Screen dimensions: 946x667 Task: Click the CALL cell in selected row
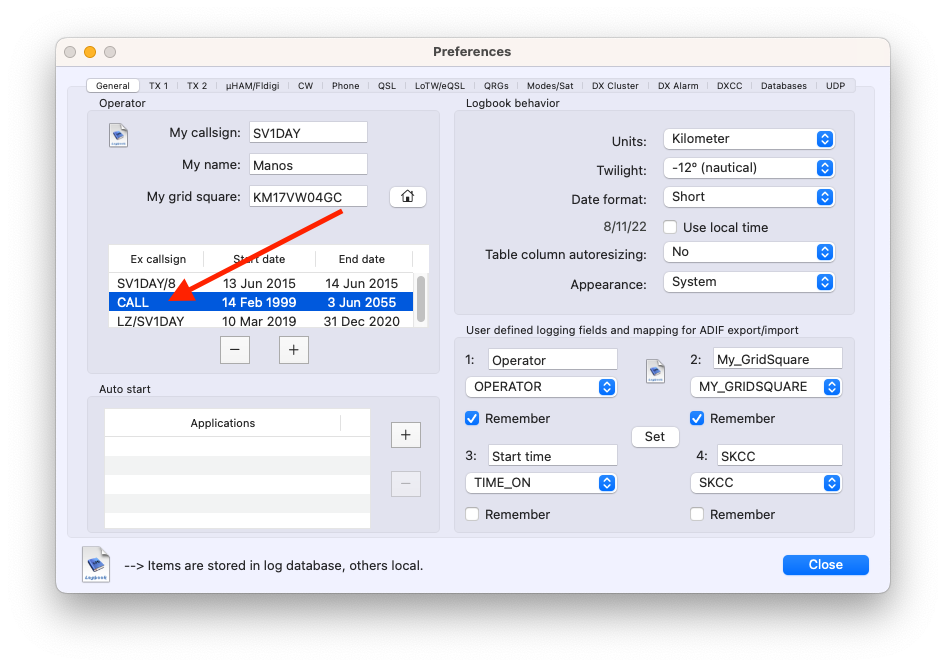133,302
